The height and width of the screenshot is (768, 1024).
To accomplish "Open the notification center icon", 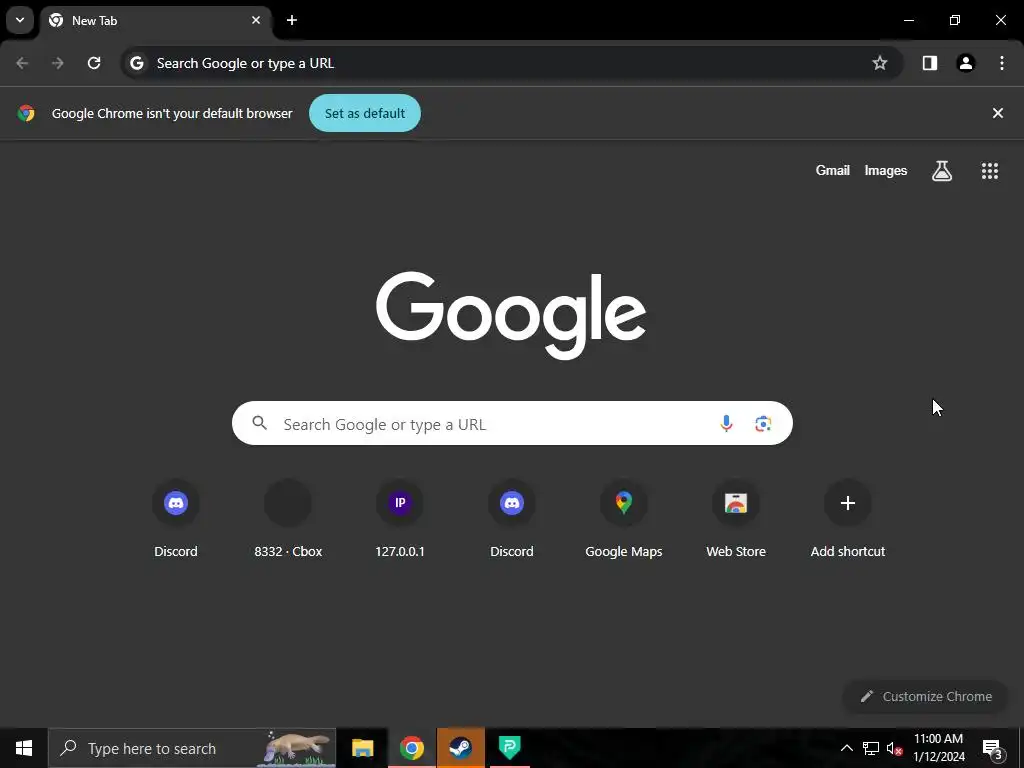I will (995, 749).
